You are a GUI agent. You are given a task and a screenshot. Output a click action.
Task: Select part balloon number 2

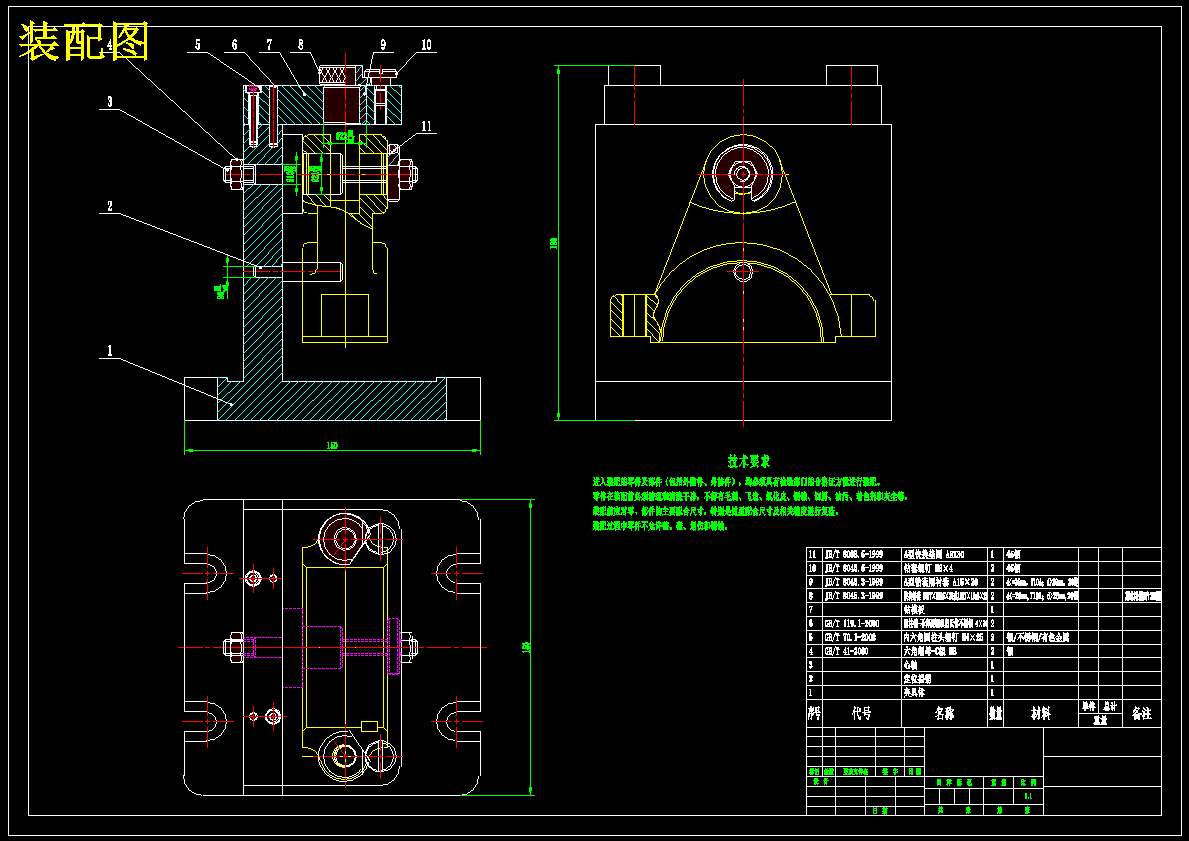pos(110,206)
